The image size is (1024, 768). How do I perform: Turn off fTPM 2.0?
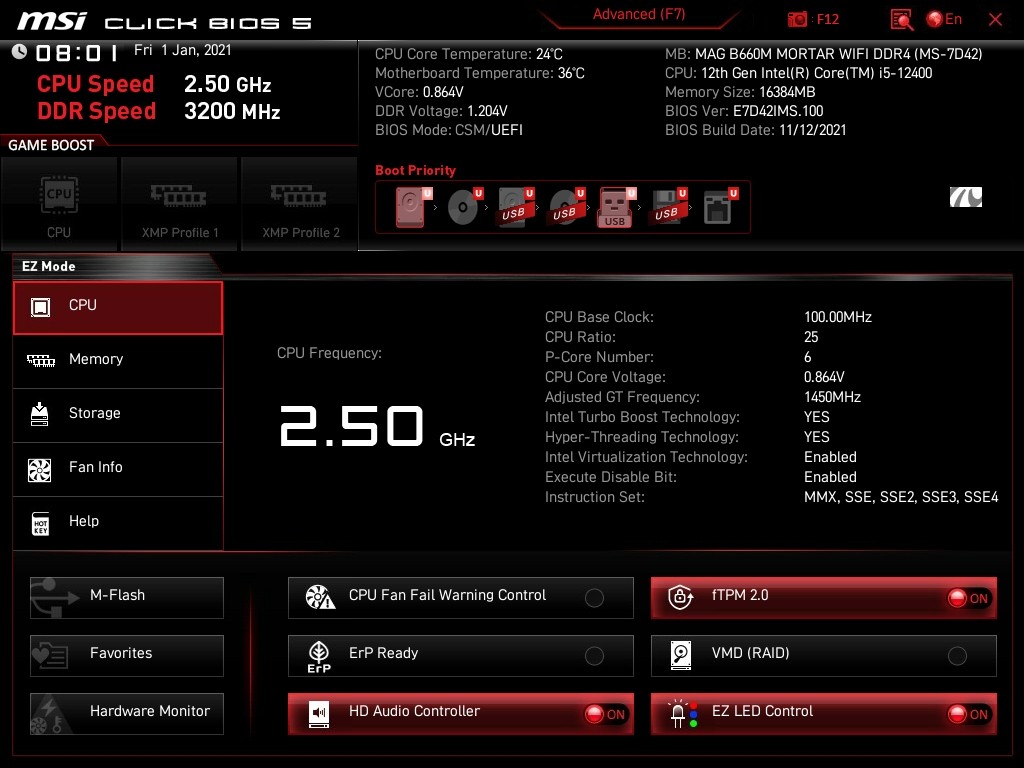click(x=824, y=598)
